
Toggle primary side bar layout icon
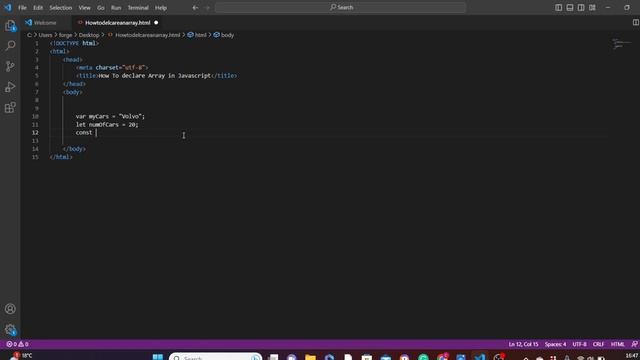click(558, 7)
